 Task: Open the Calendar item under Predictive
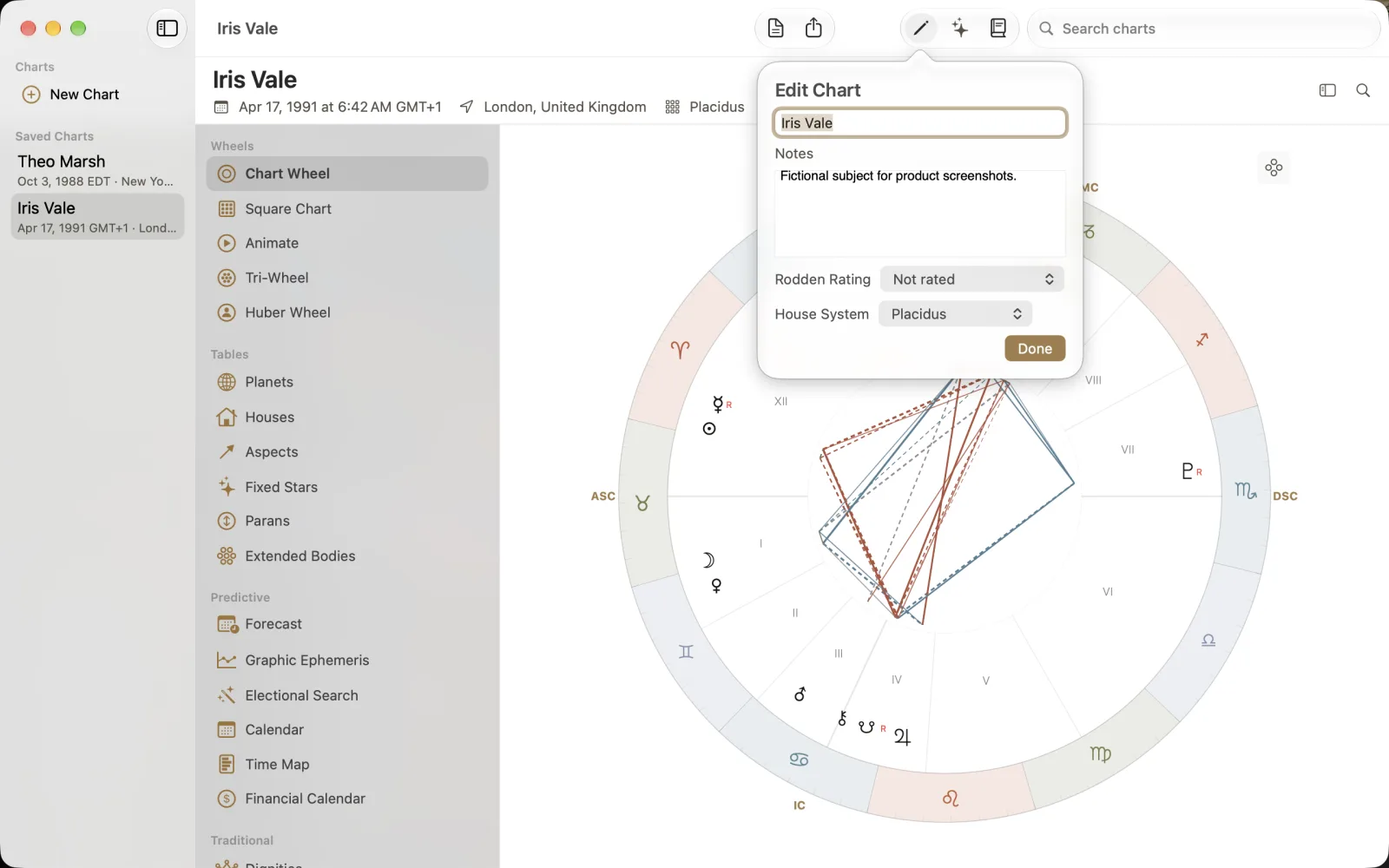coord(347,730)
